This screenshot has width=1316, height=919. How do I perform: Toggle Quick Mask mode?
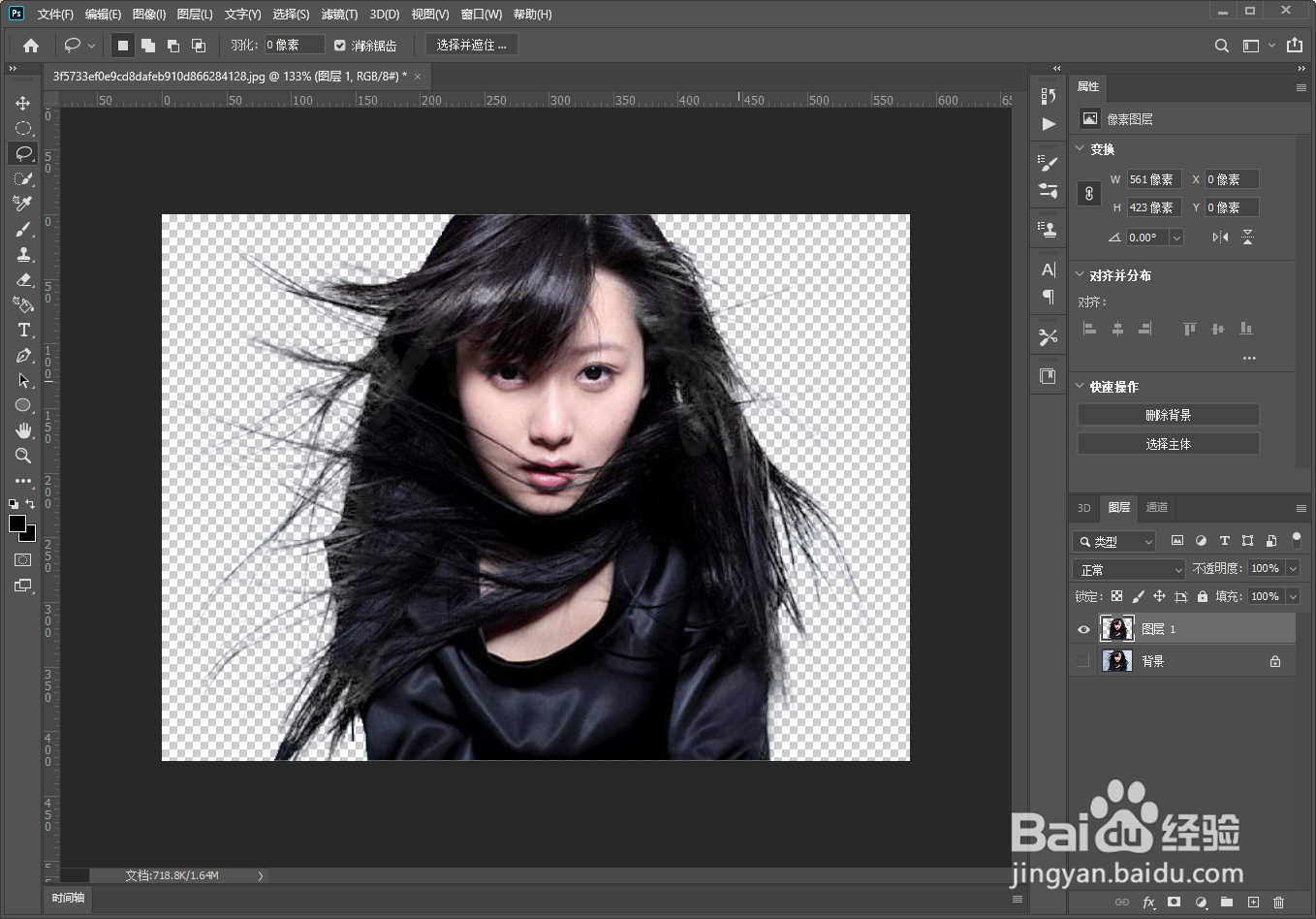click(x=23, y=560)
